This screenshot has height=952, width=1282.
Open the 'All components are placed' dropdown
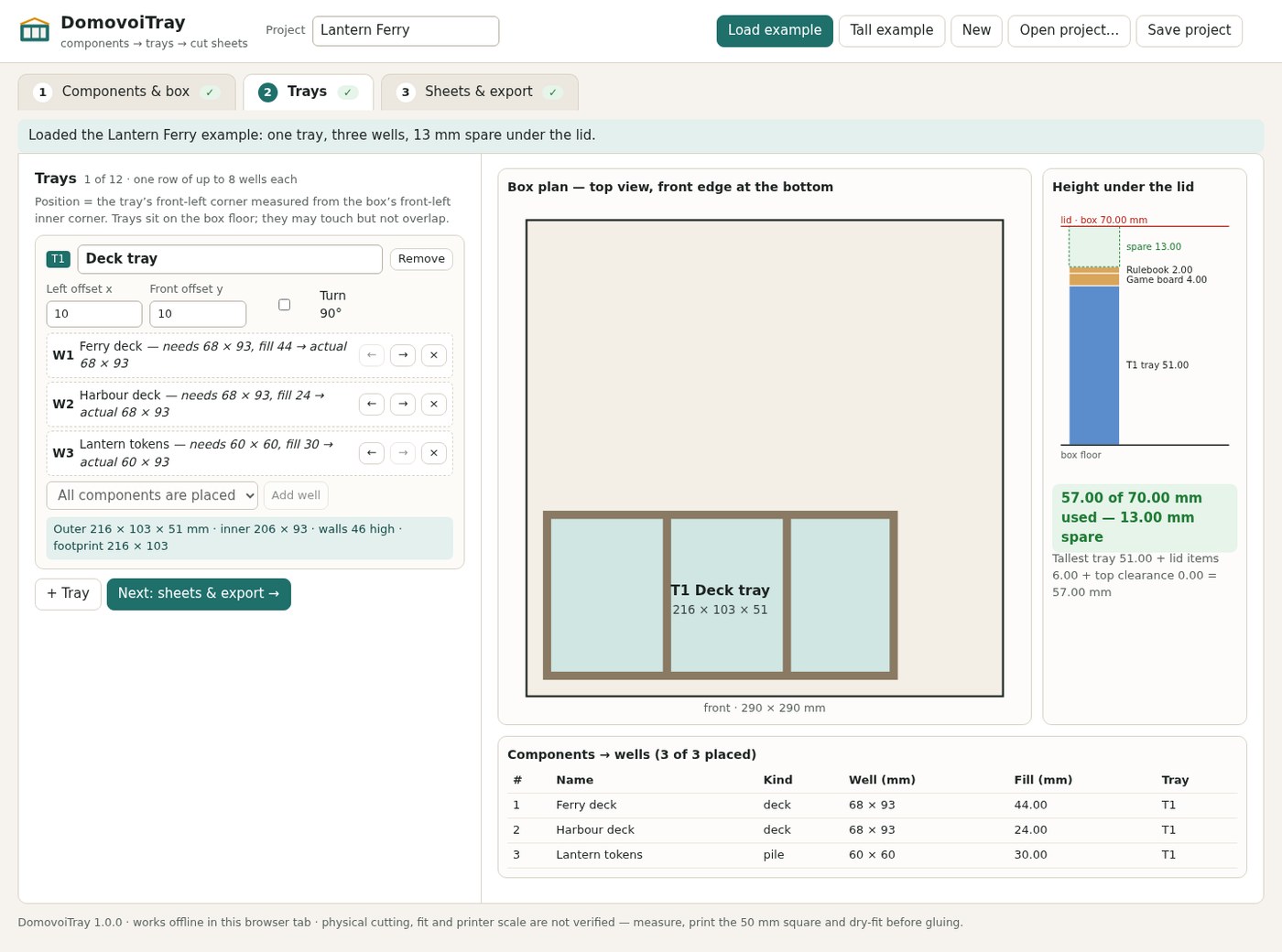point(152,495)
